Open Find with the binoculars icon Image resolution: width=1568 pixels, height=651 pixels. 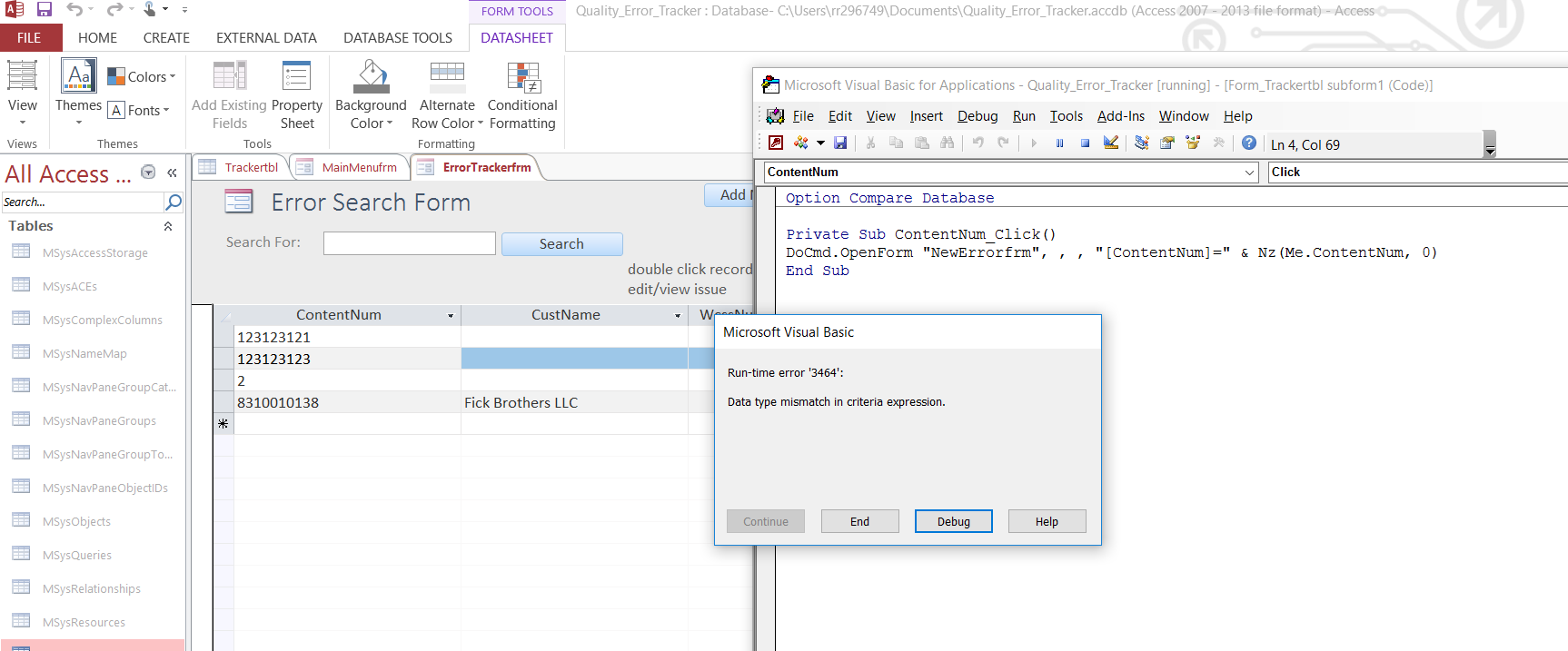click(948, 143)
